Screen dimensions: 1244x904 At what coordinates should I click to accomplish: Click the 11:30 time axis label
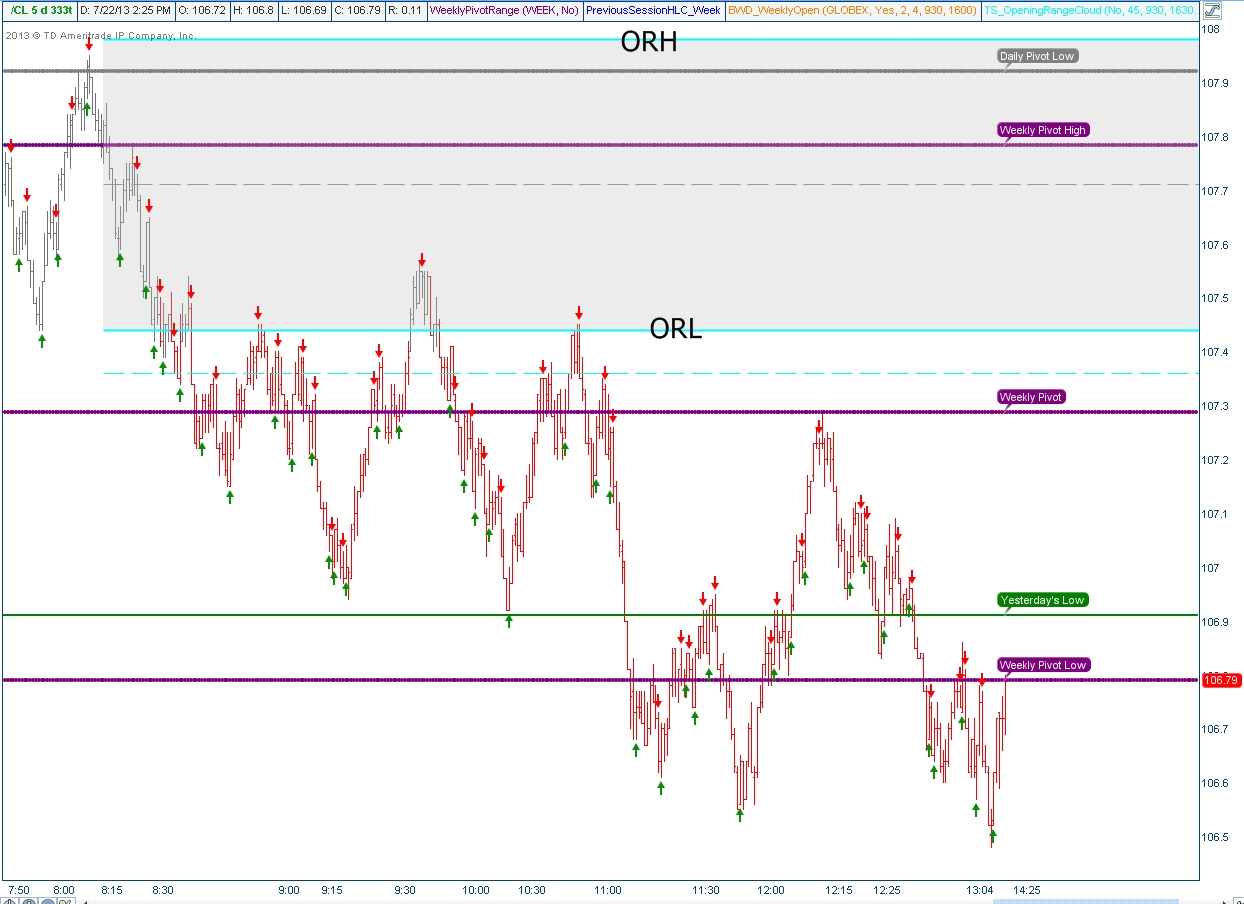pos(706,890)
